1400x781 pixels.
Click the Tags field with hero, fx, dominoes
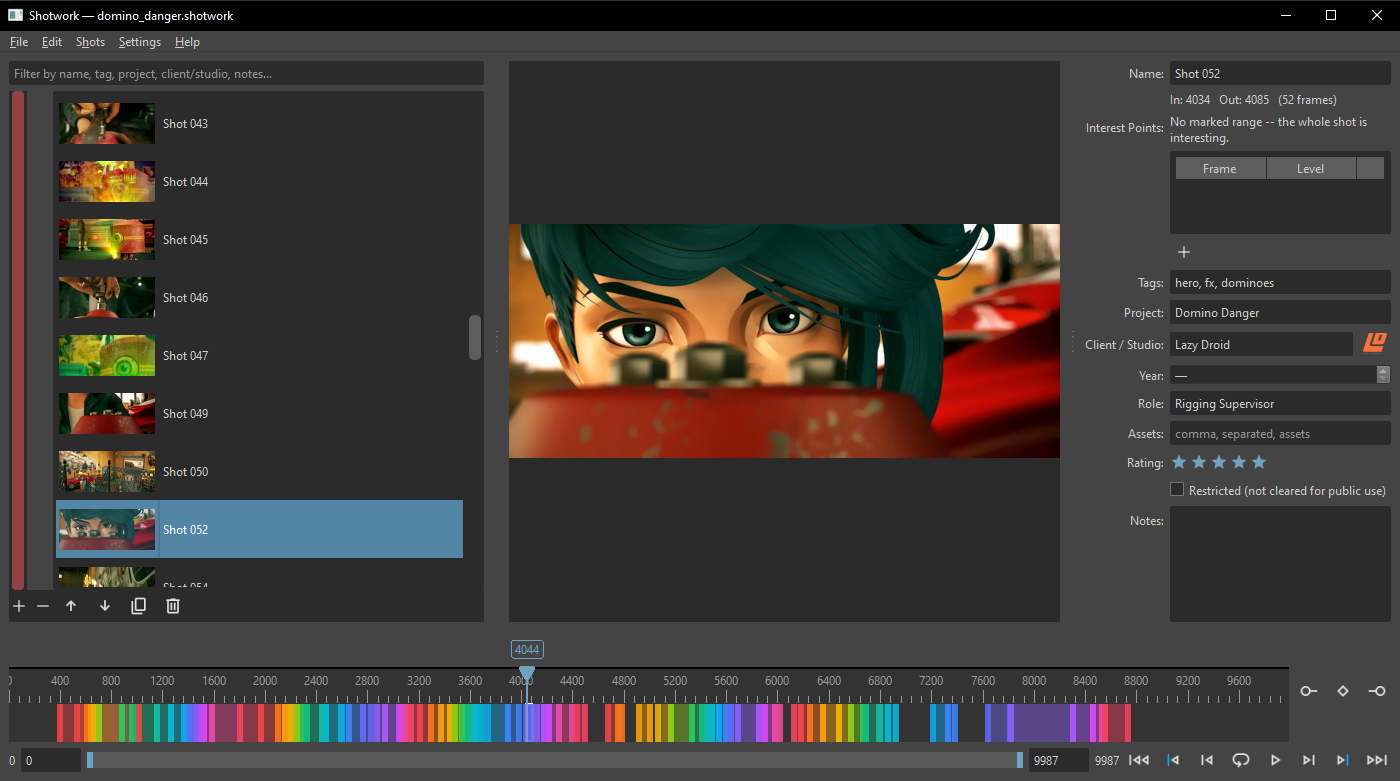(1280, 283)
